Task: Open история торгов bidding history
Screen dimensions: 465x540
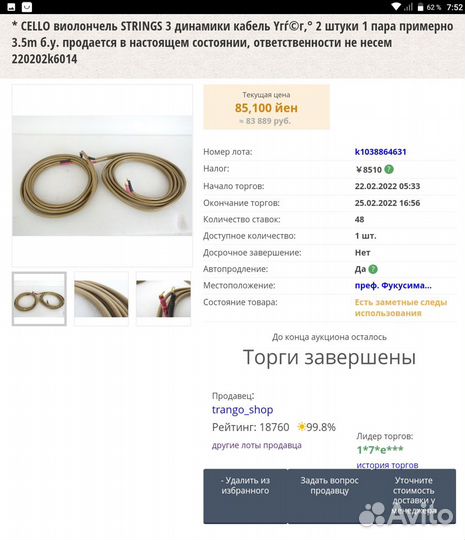Action: tap(387, 465)
